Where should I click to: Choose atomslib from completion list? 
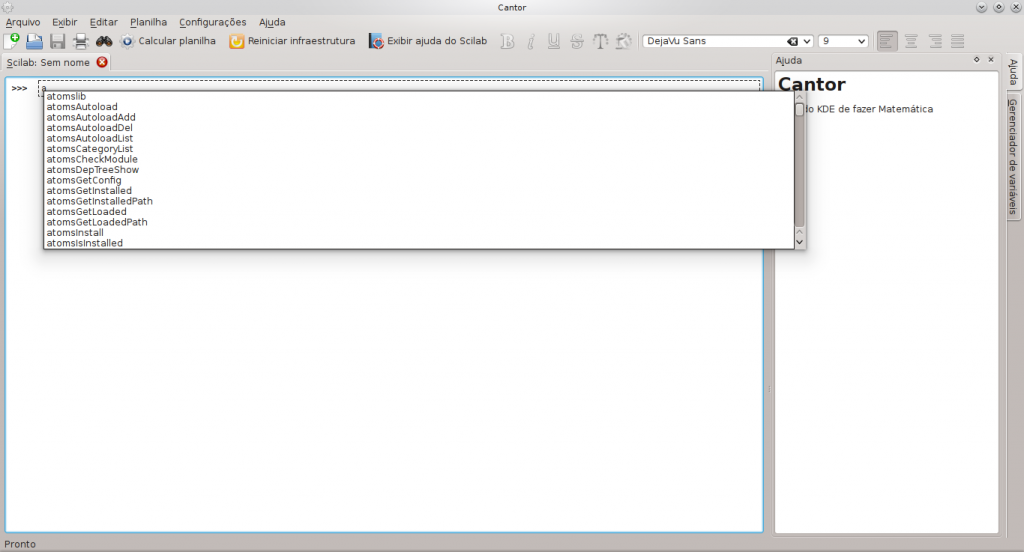(419, 97)
